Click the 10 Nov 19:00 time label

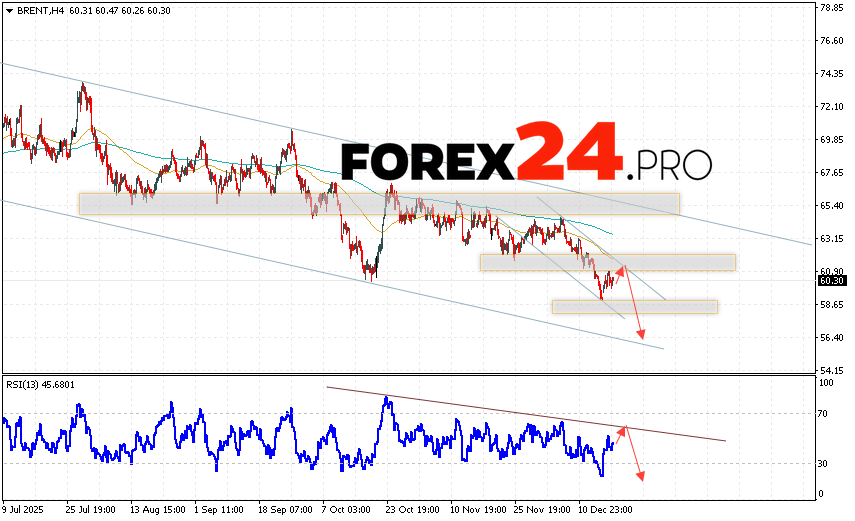(x=477, y=510)
